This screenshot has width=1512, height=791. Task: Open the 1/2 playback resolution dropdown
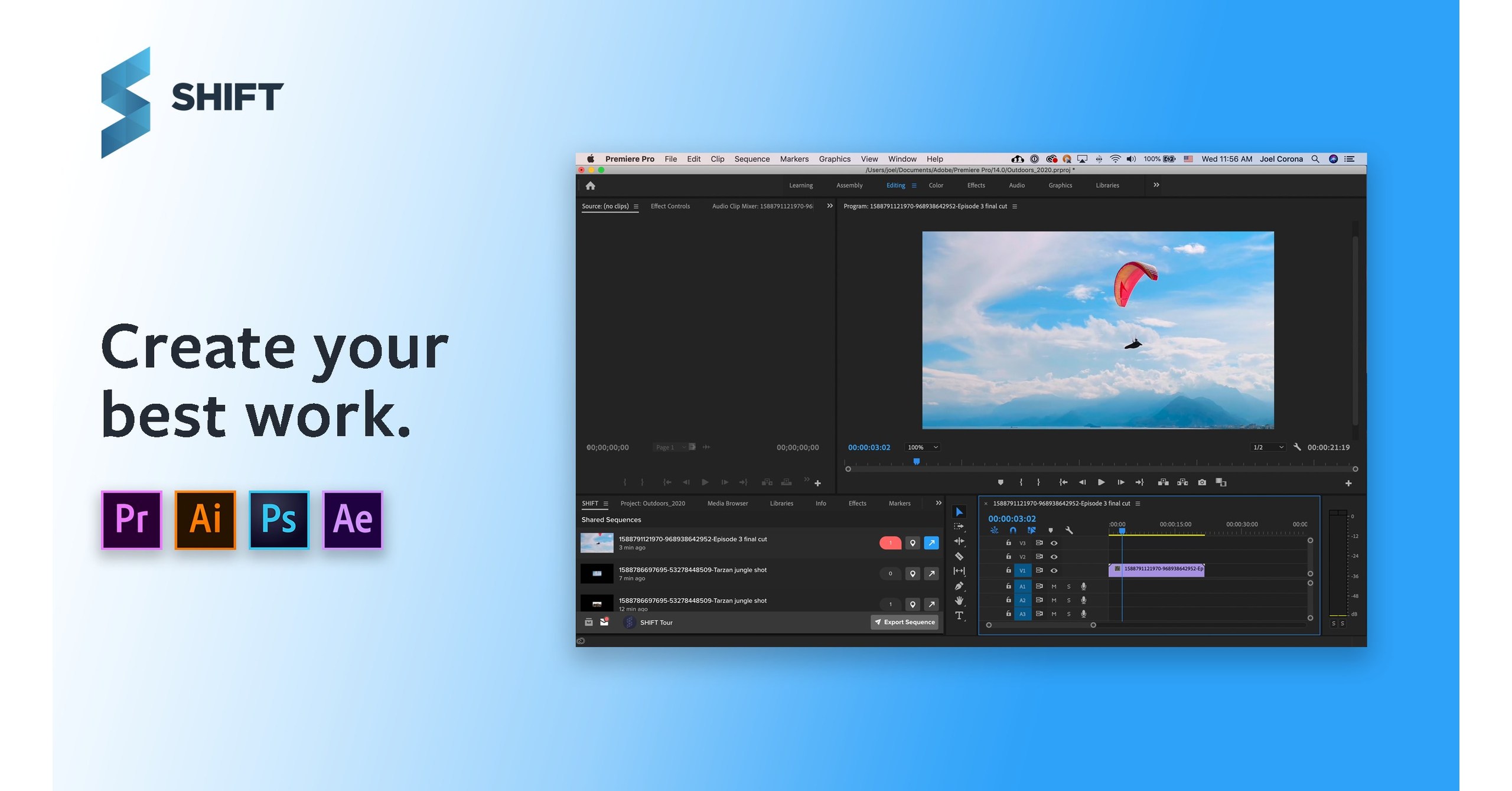1267,447
